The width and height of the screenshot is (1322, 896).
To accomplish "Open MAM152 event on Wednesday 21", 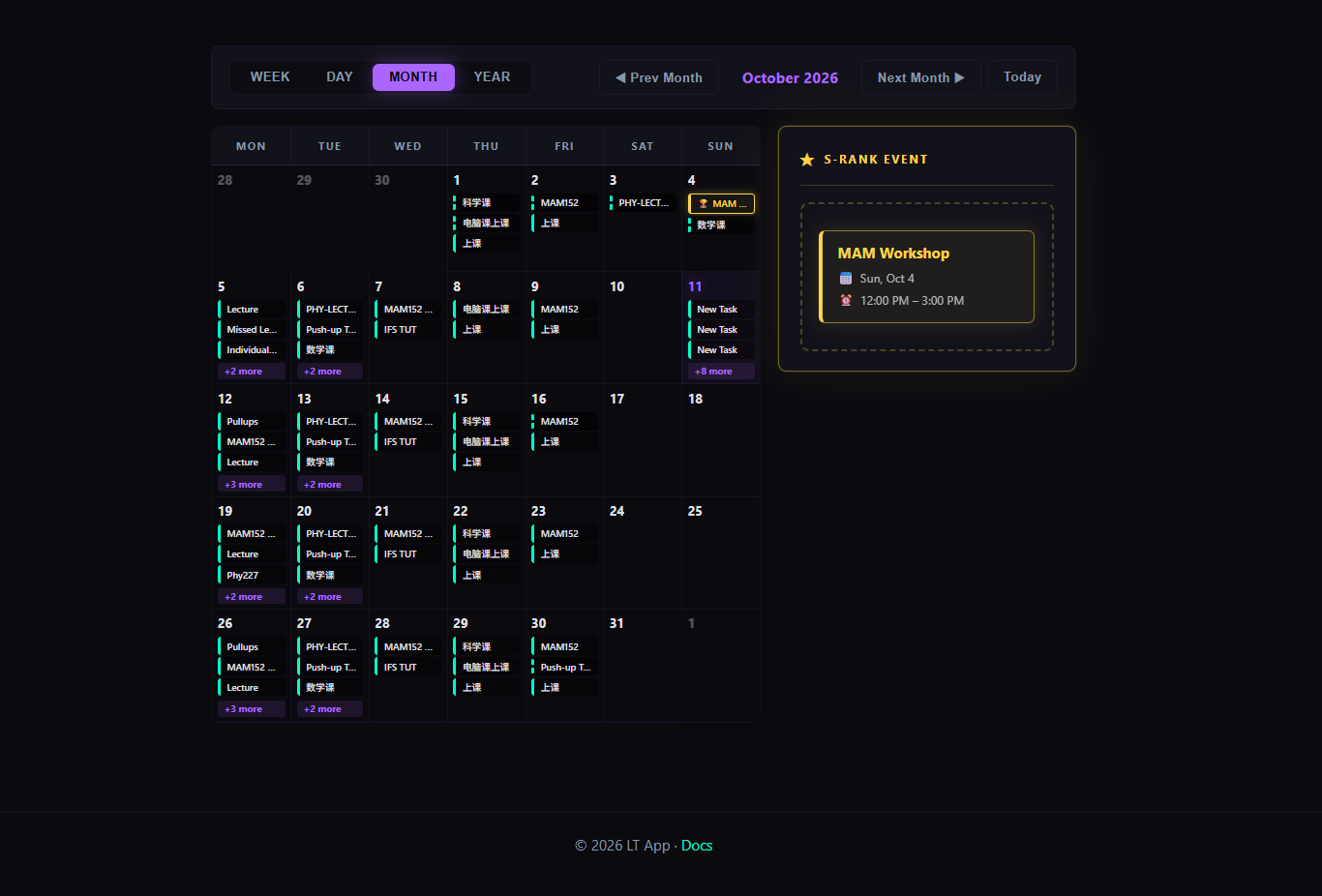I will [408, 534].
